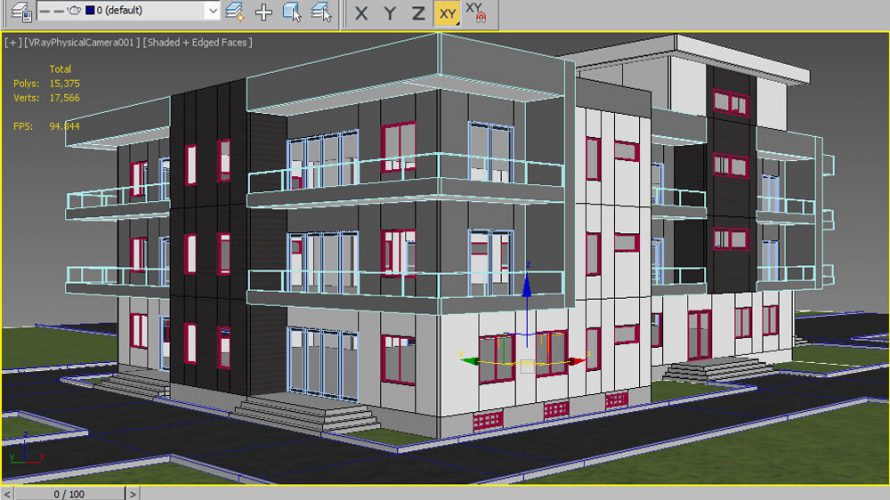The image size is (890, 500).
Task: Click the red X-axis gizmo arrow
Action: tap(577, 361)
